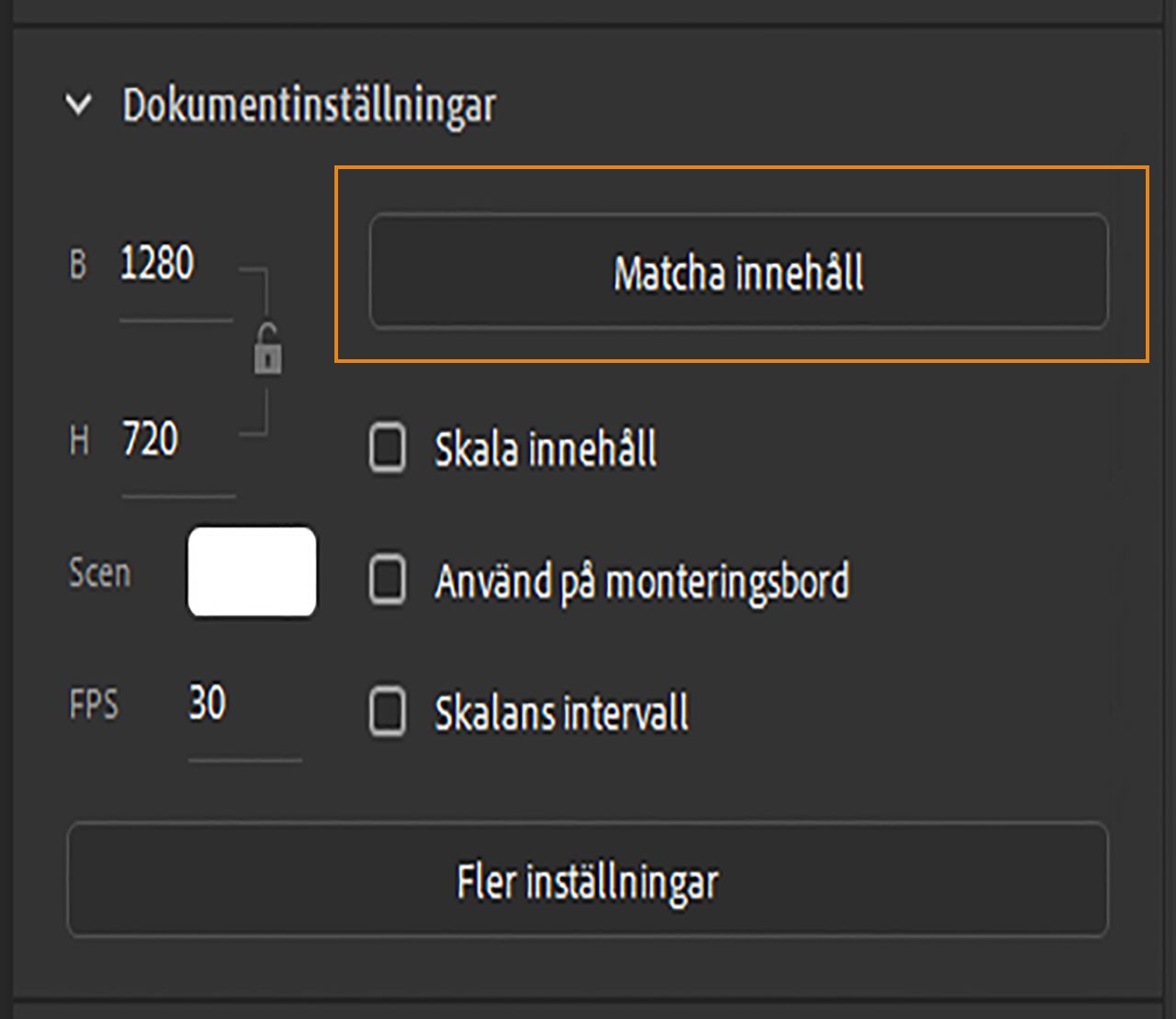Click the H height label icon
Screen dimensions: 1176x1019
pyautogui.click(x=78, y=439)
